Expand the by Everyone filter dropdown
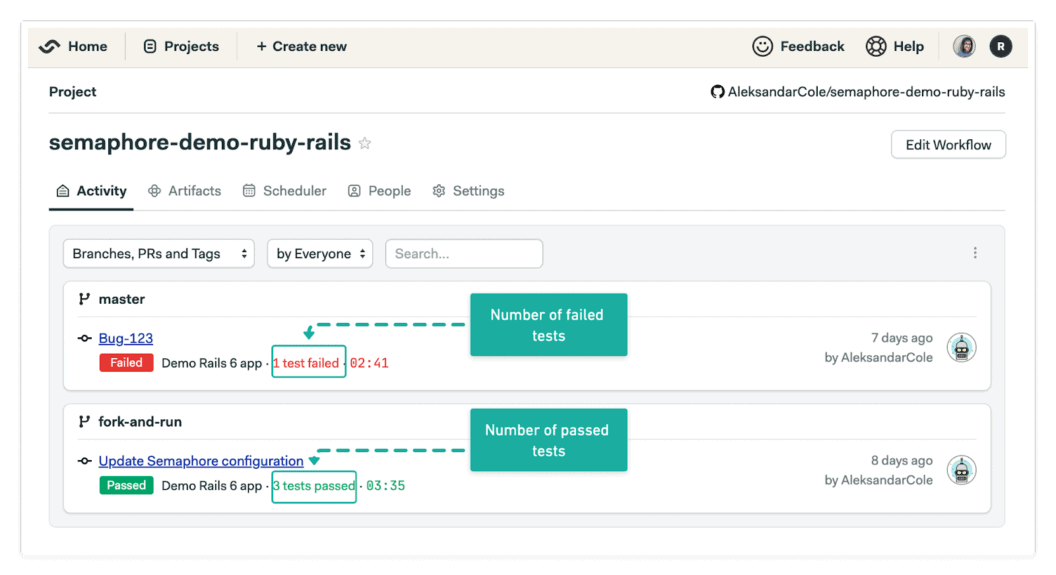The width and height of the screenshot is (1056, 575). [320, 254]
